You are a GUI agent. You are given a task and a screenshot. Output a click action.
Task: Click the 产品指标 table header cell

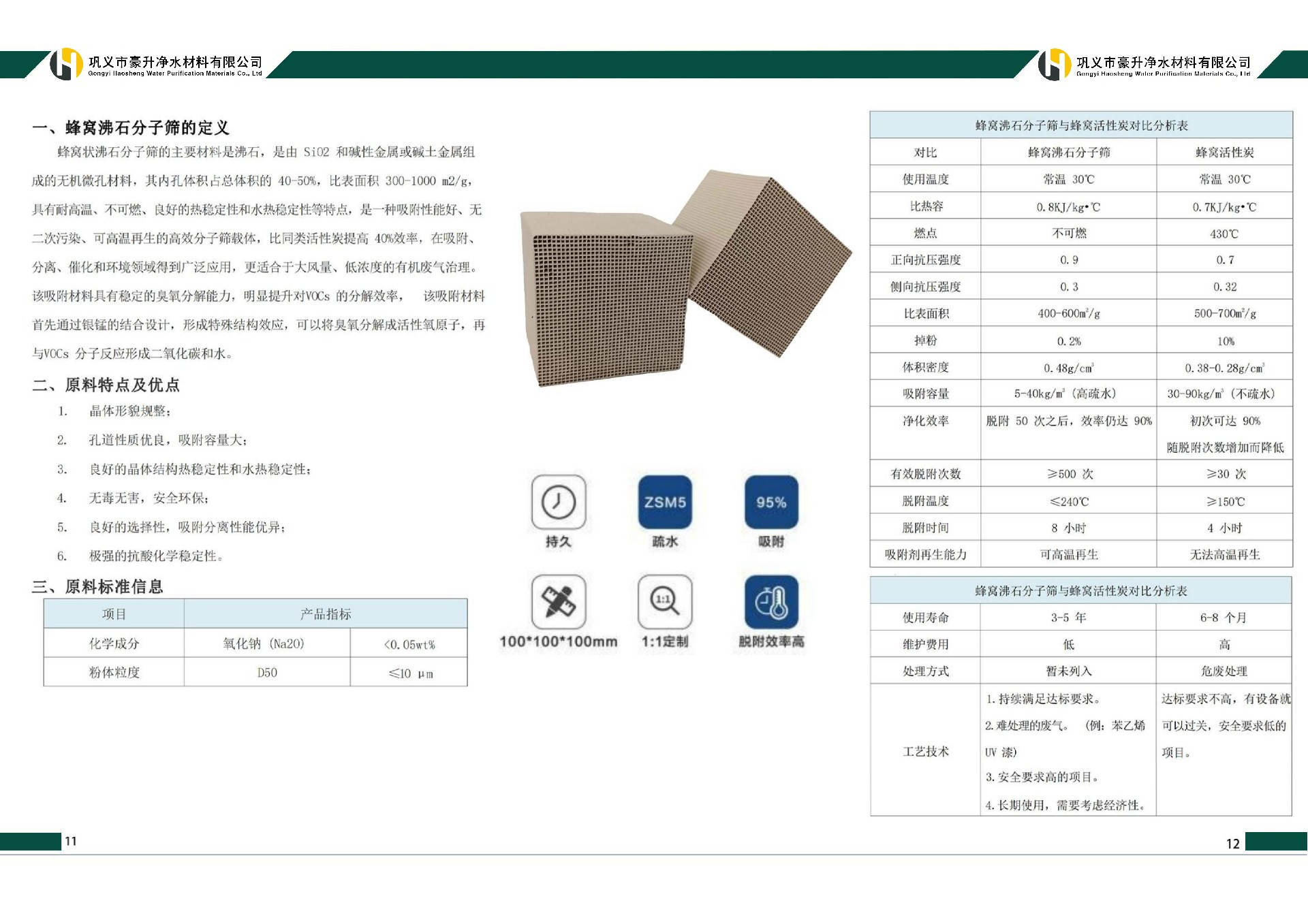pos(326,614)
